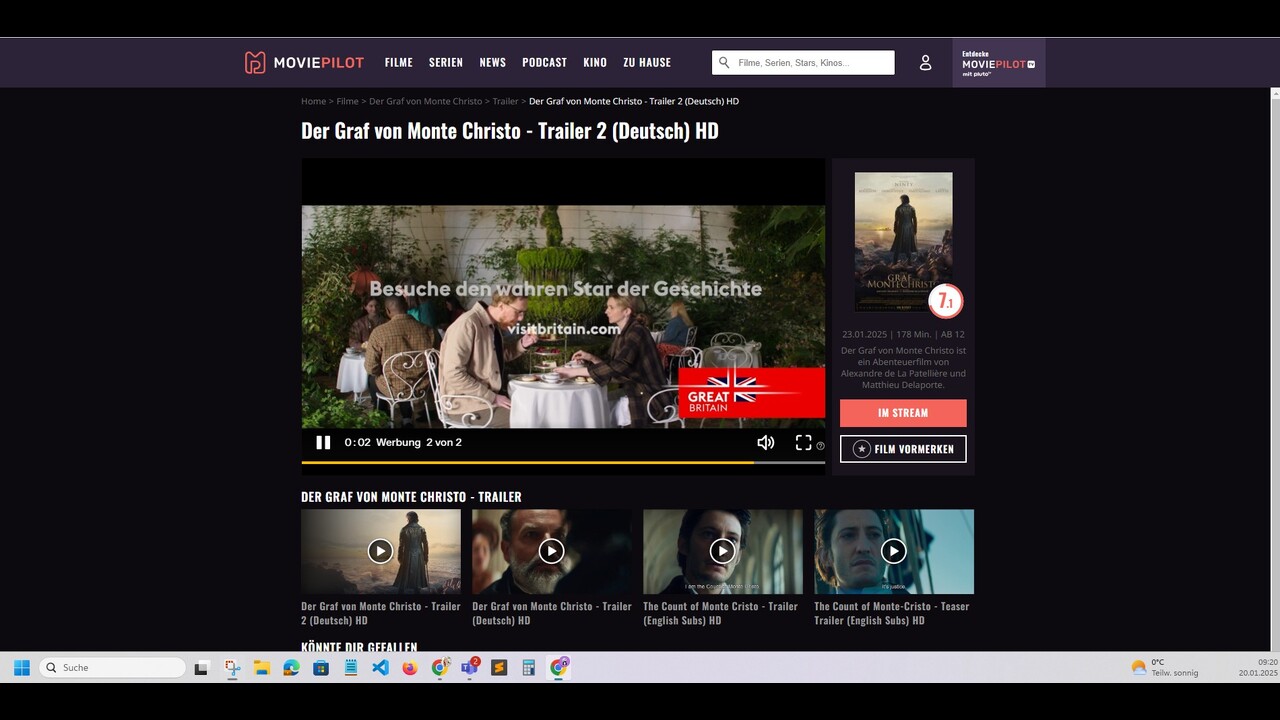The width and height of the screenshot is (1280, 720).
Task: Open the SERIEN menu
Action: pyautogui.click(x=446, y=62)
